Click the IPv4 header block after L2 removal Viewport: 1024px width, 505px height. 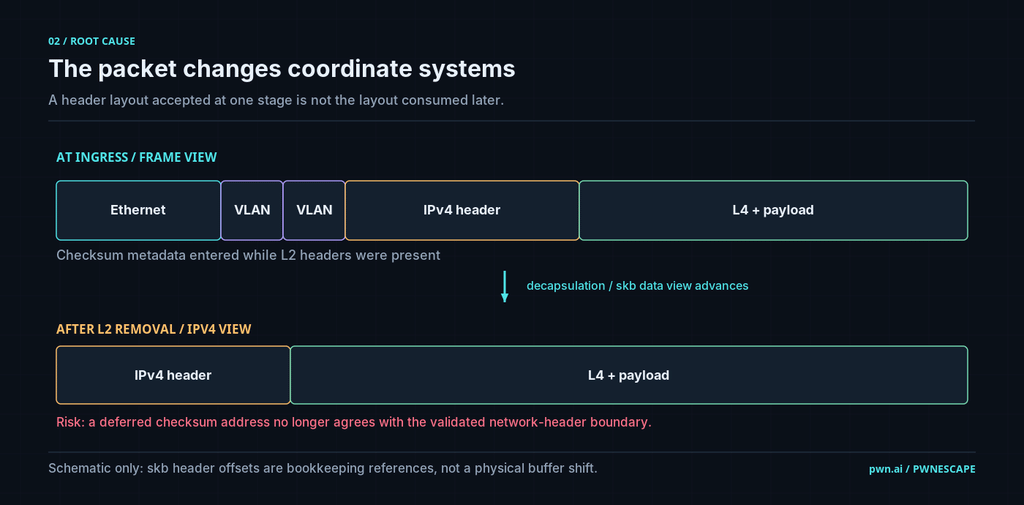click(173, 375)
